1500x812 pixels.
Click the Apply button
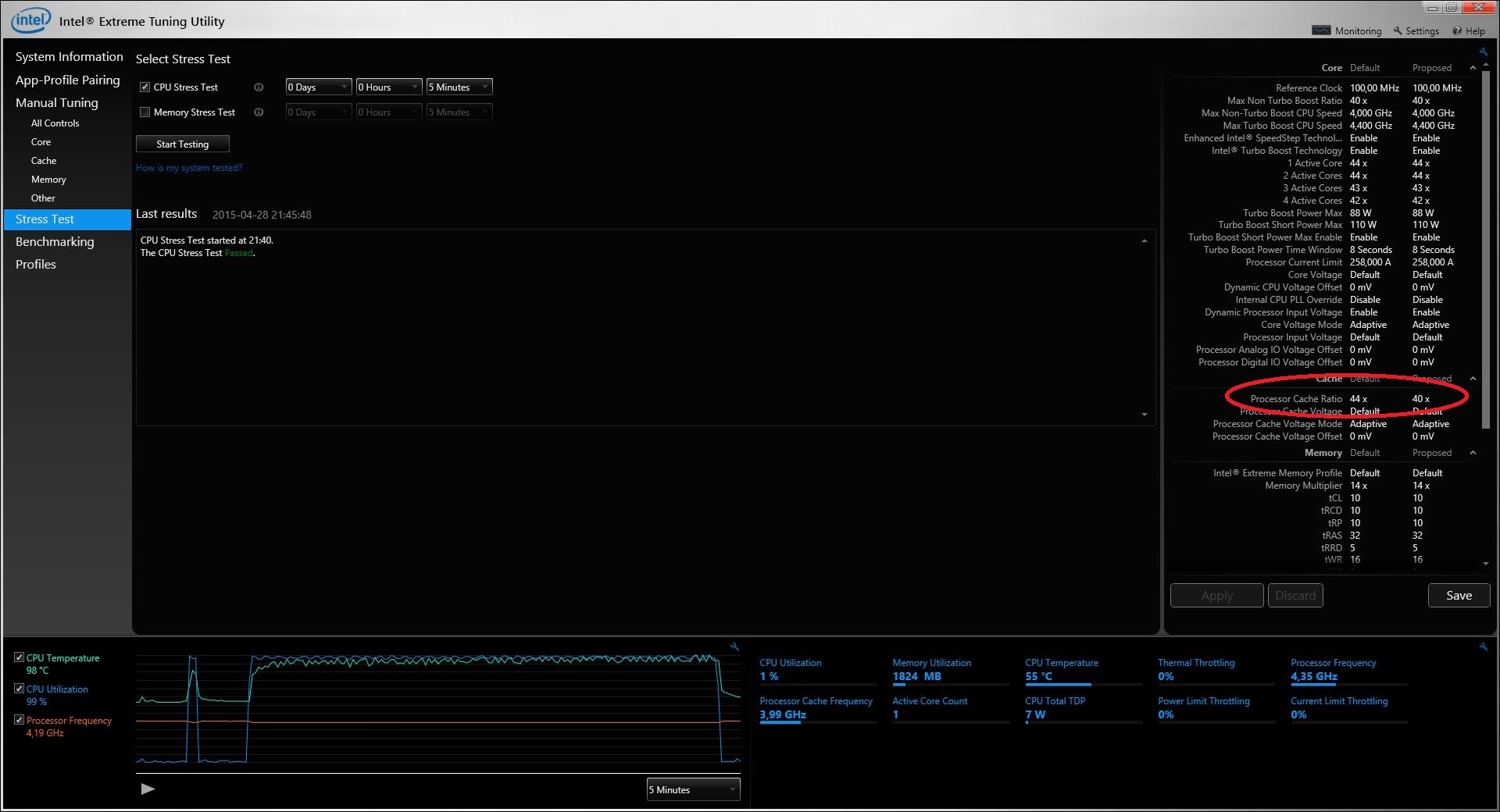tap(1216, 595)
